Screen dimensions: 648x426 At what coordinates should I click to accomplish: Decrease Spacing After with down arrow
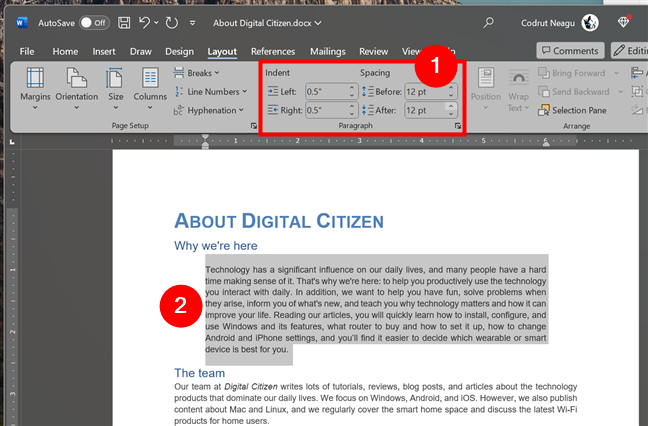[451, 114]
